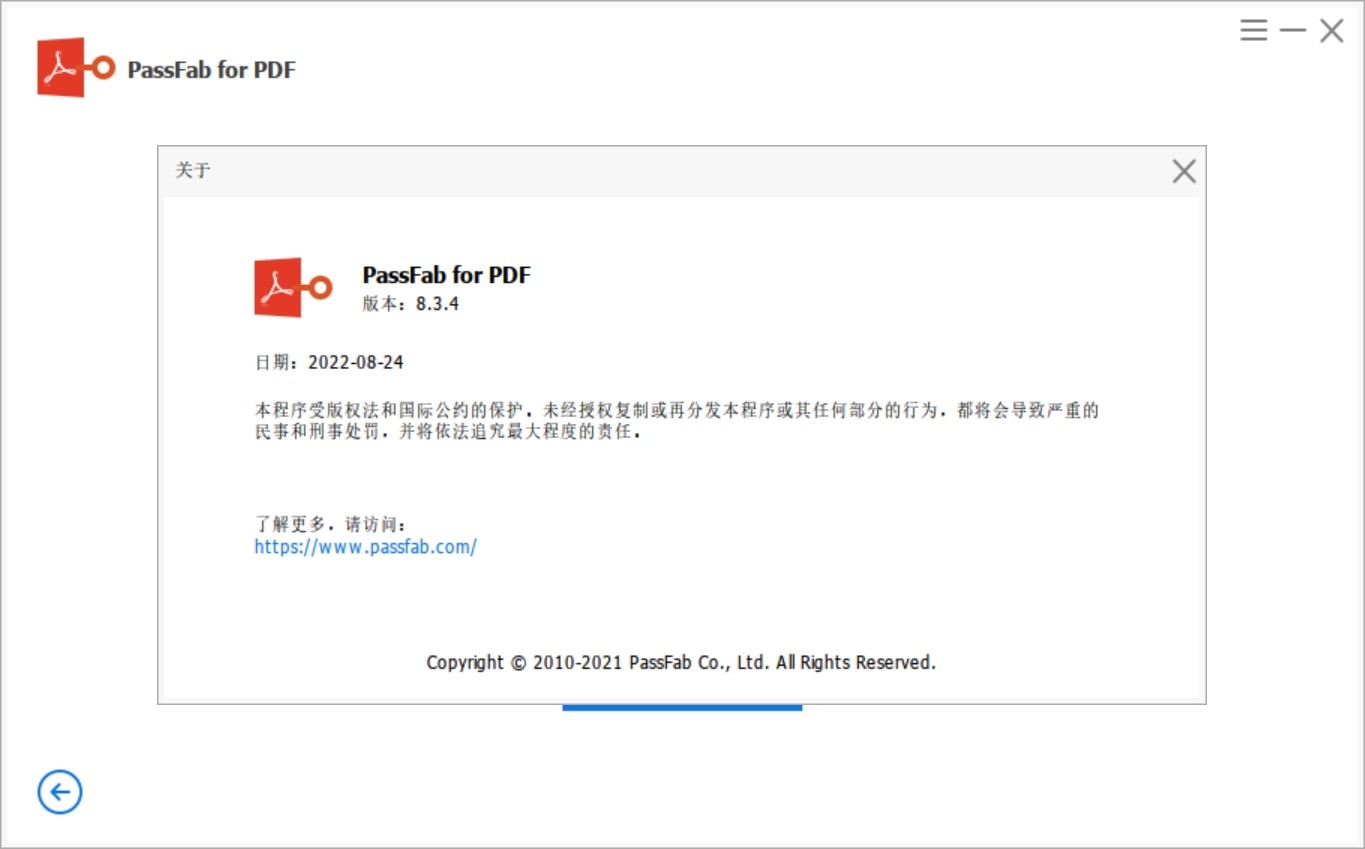Open the hamburger menu in title bar

pyautogui.click(x=1253, y=30)
